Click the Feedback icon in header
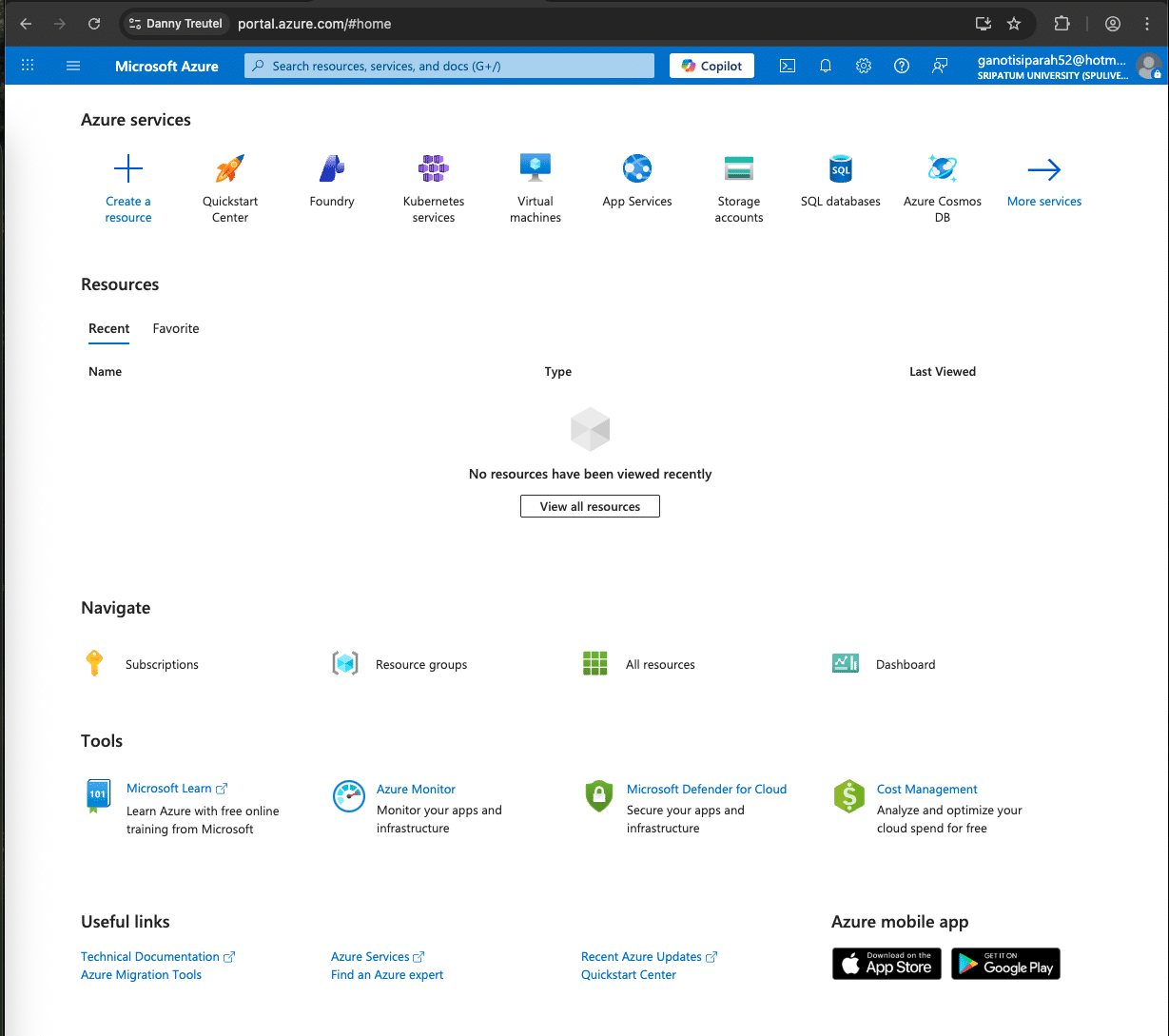The height and width of the screenshot is (1036, 1169). click(x=940, y=66)
